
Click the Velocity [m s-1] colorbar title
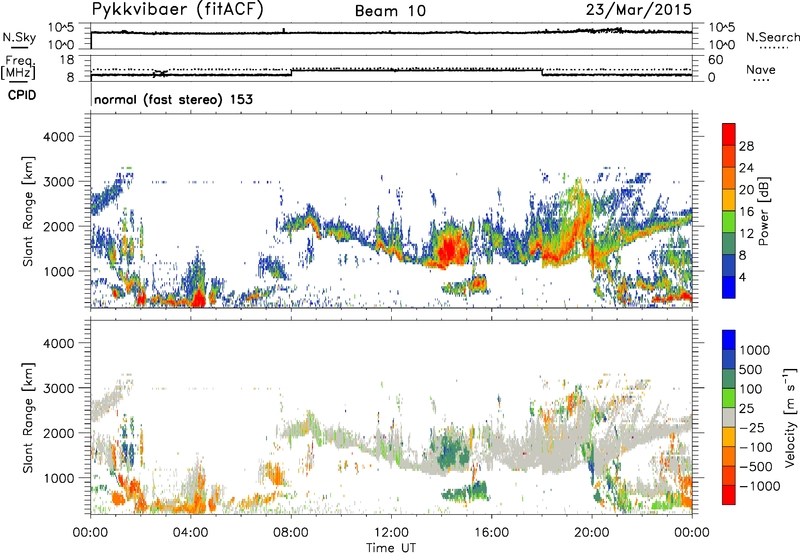coord(790,417)
